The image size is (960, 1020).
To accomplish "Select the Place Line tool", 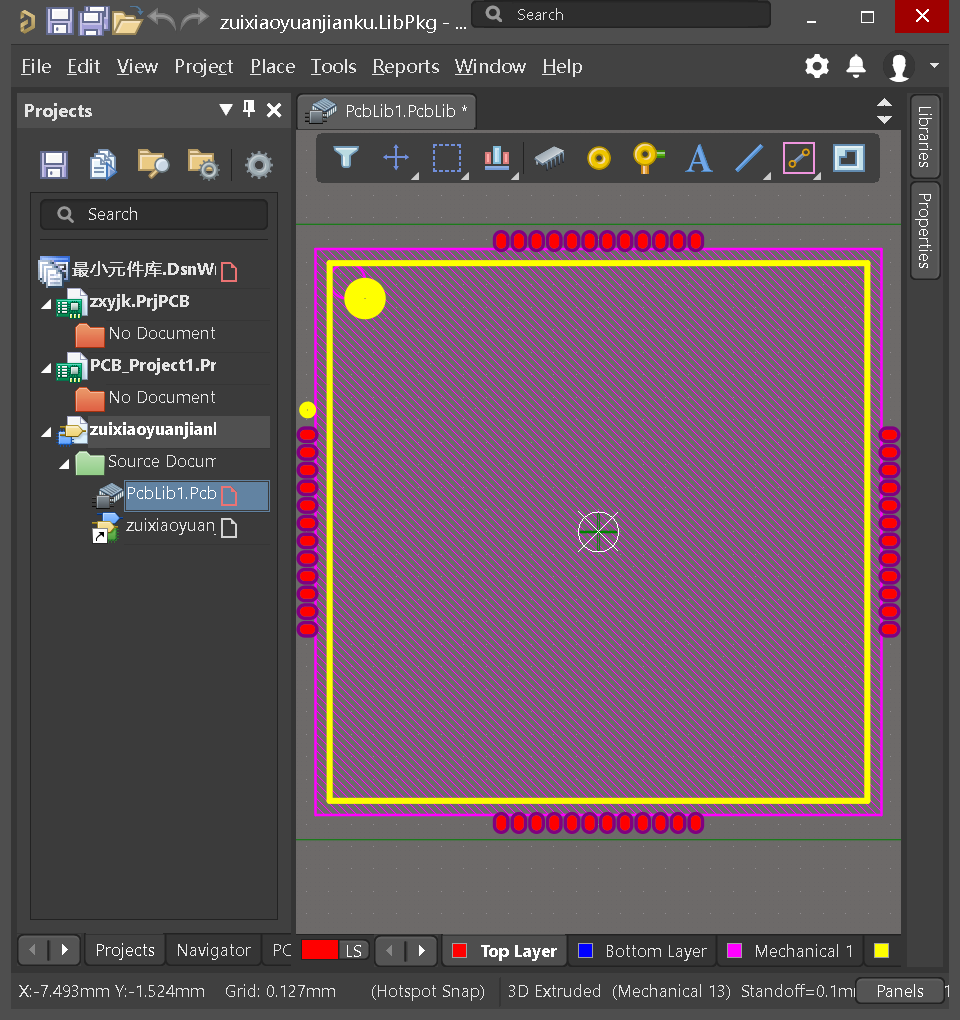I will click(x=749, y=158).
